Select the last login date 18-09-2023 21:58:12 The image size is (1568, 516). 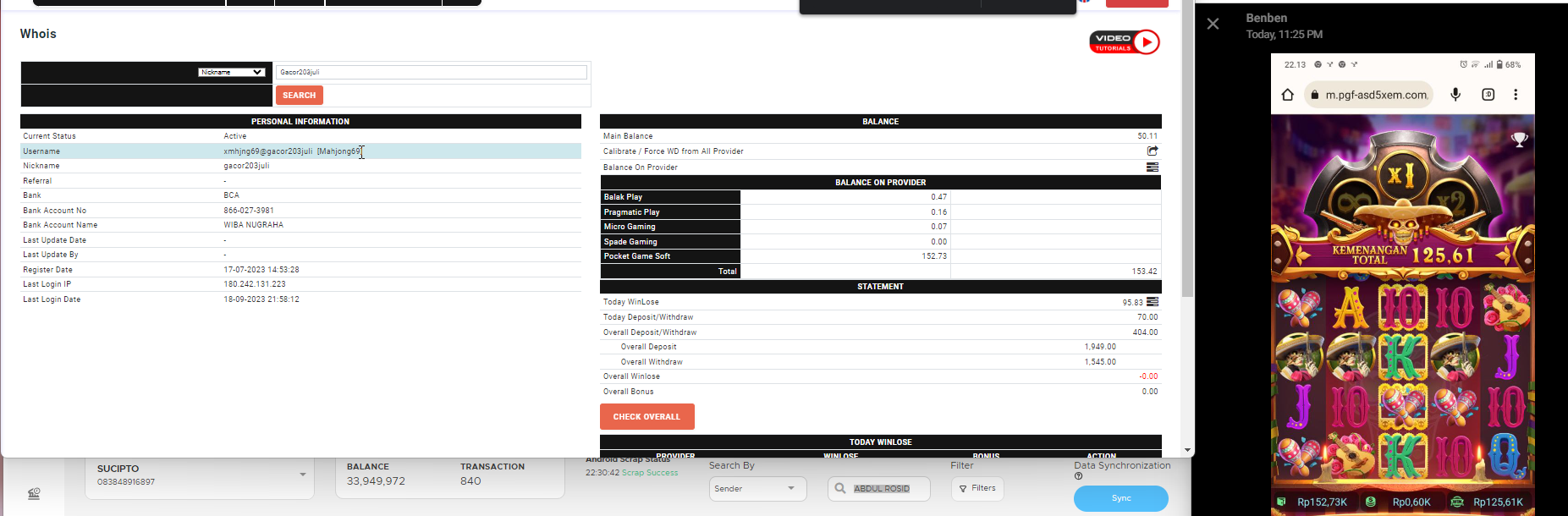coord(261,299)
